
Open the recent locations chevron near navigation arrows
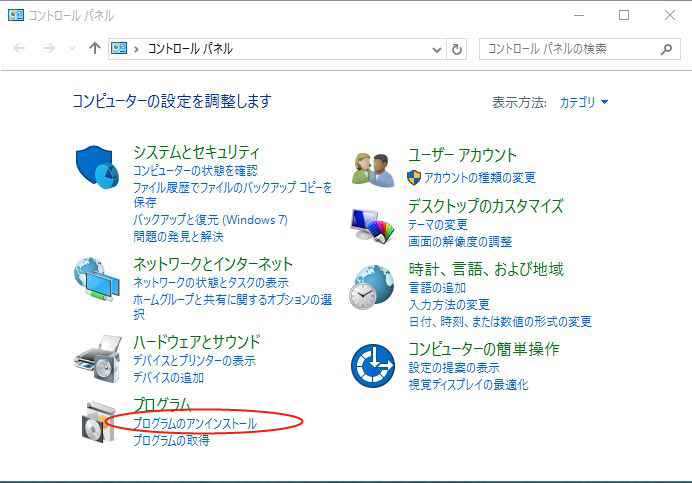72,49
